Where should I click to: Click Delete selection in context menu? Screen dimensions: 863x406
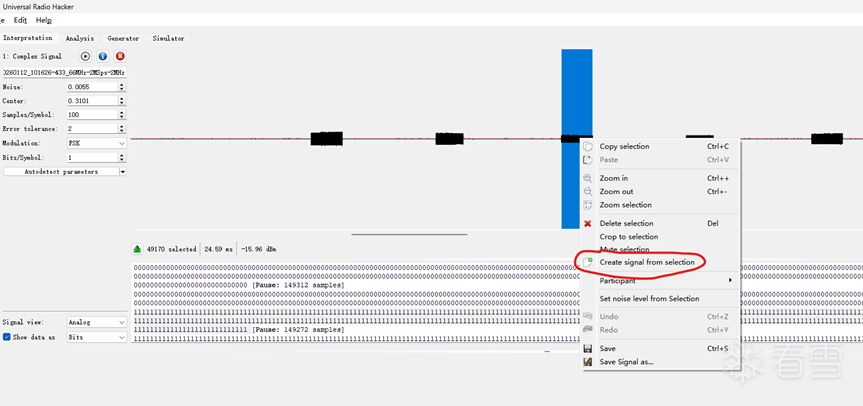tap(626, 223)
